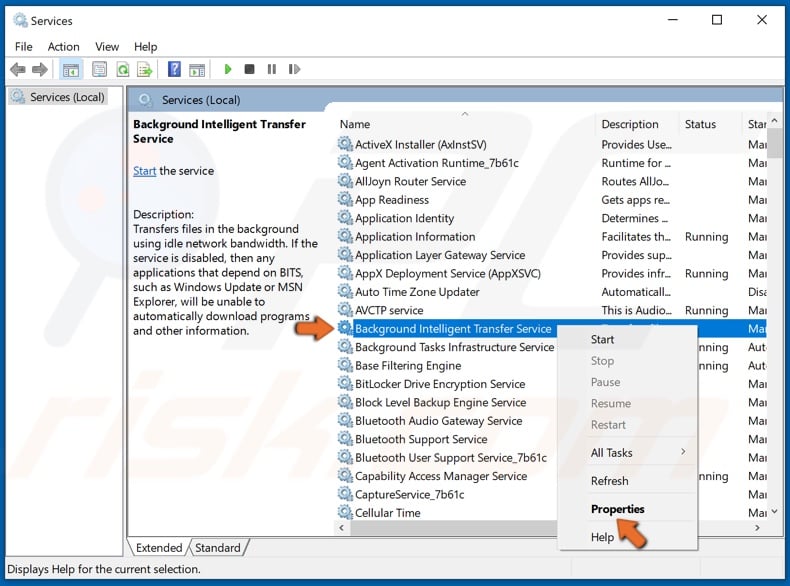Select AppX Deployment Service (AppXSVC) row
This screenshot has height=586, width=790.
pyautogui.click(x=552, y=273)
